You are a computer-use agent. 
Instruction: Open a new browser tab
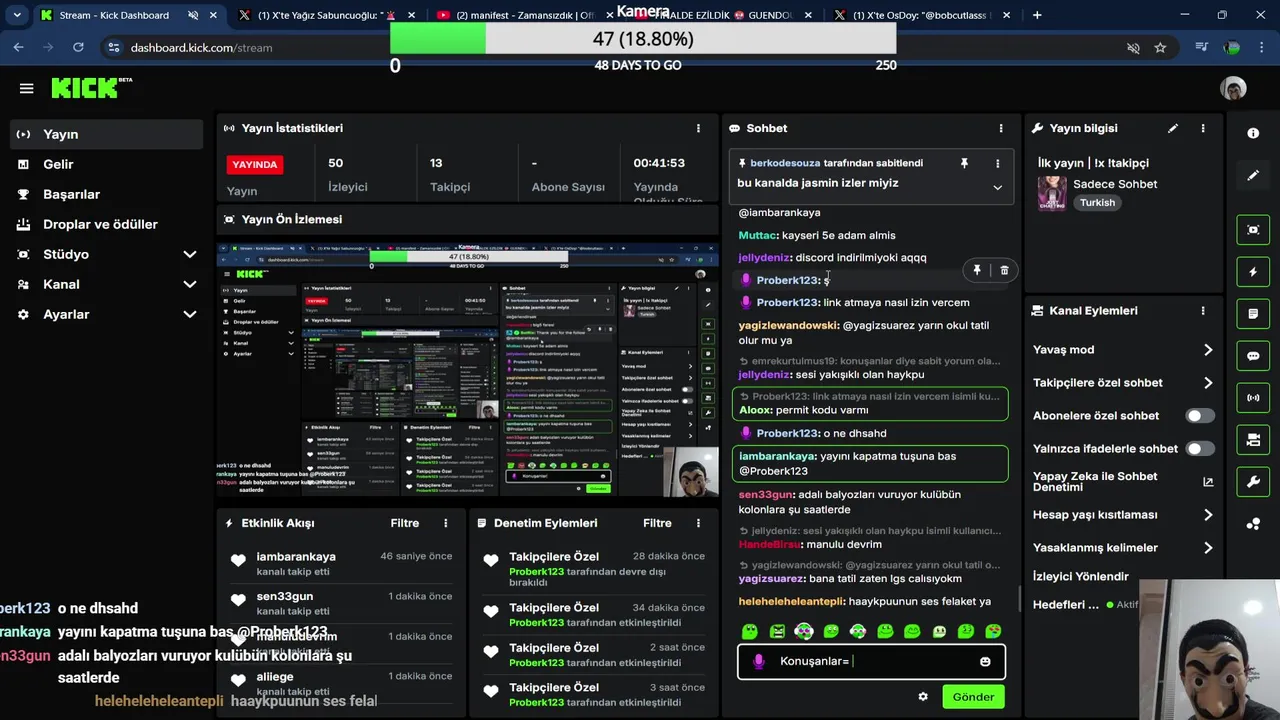coord(1037,15)
